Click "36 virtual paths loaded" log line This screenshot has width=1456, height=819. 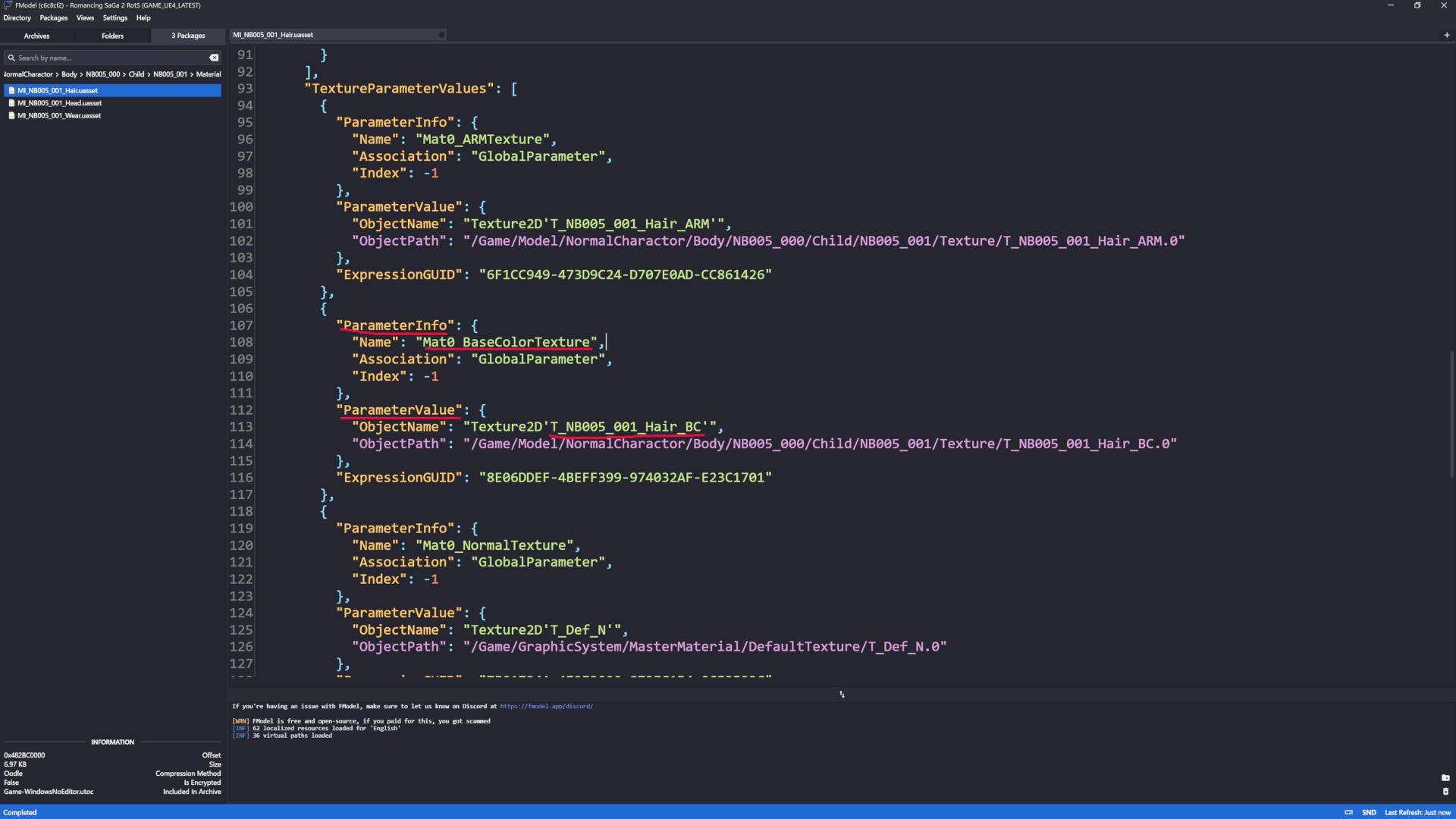click(292, 736)
